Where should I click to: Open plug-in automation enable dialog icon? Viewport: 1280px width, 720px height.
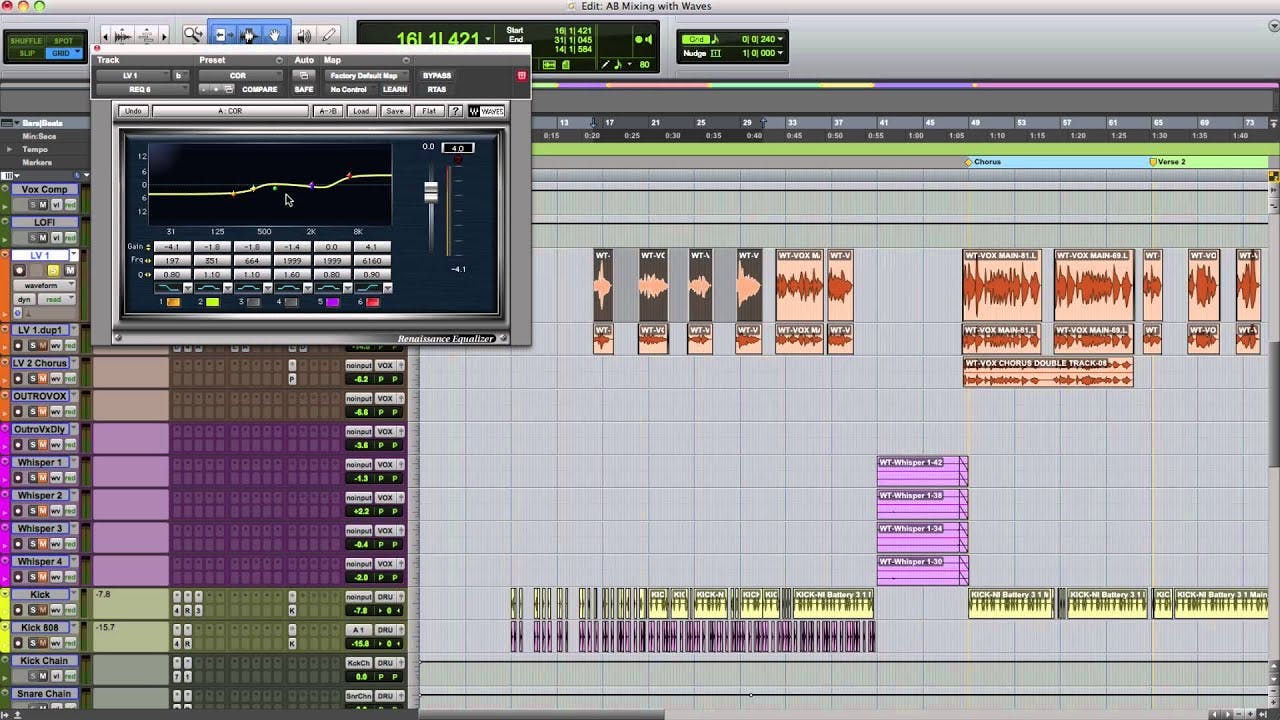click(x=304, y=75)
